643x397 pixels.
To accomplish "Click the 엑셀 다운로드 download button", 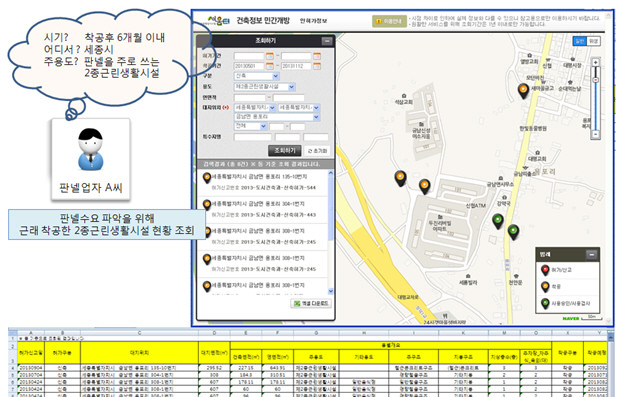I will (x=311, y=303).
